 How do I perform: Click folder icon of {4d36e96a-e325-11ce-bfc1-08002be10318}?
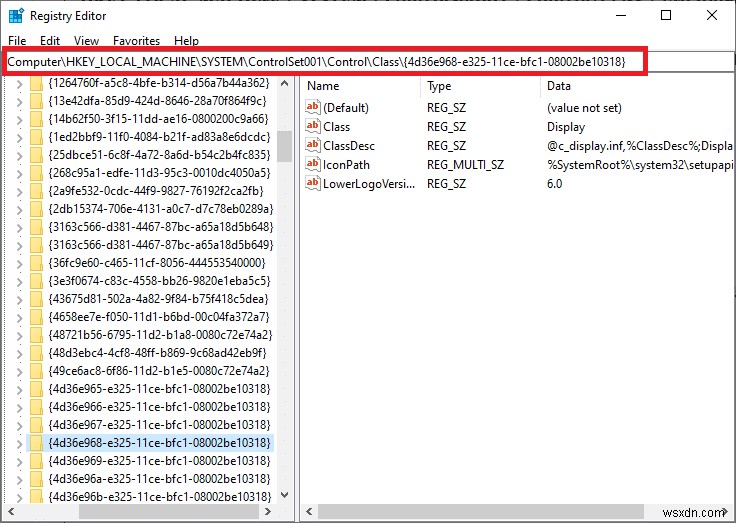click(x=36, y=479)
